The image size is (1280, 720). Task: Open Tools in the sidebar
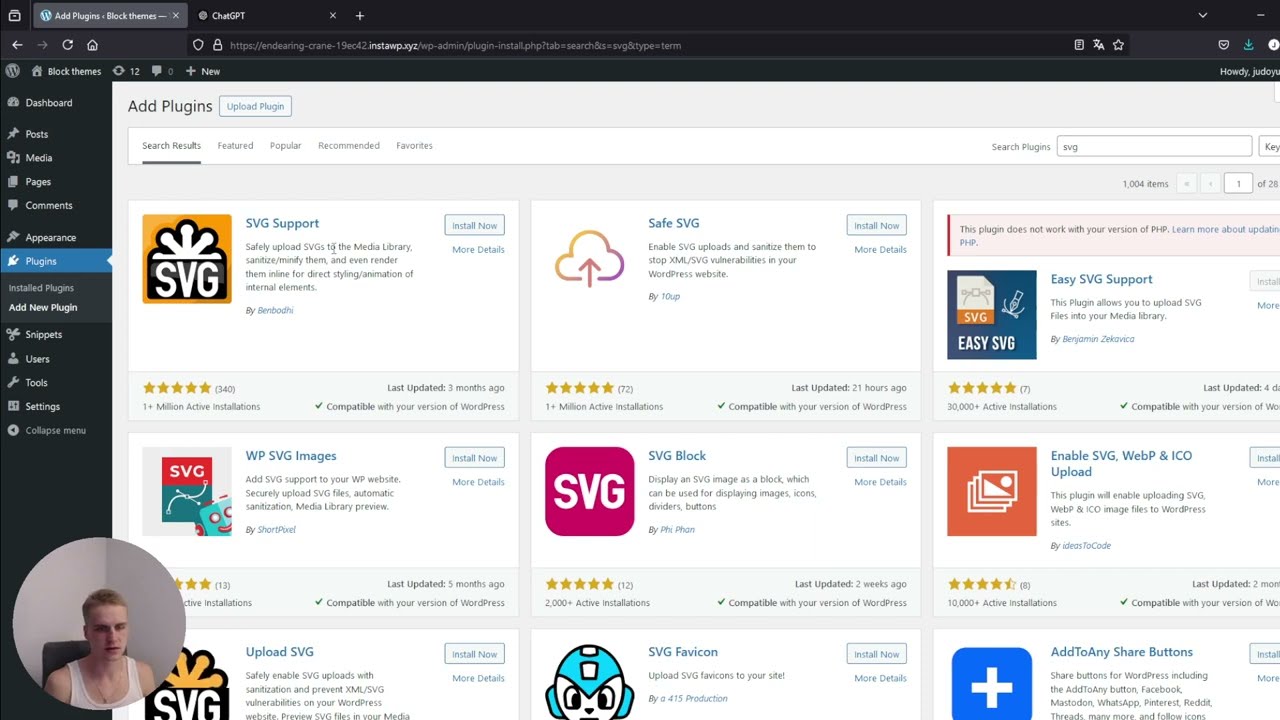[36, 383]
